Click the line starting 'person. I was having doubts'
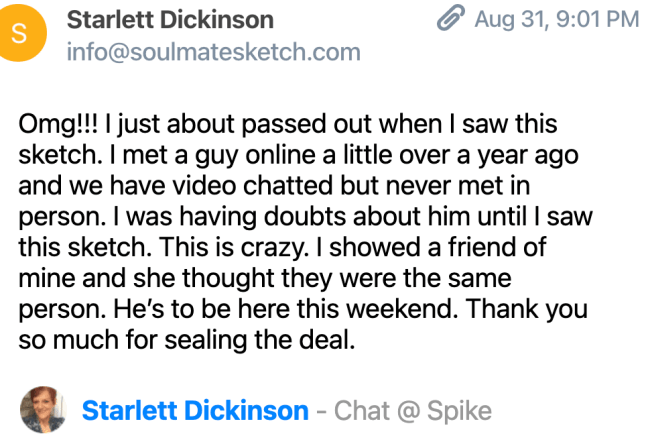Screen dimensions: 646x440 coord(305,217)
